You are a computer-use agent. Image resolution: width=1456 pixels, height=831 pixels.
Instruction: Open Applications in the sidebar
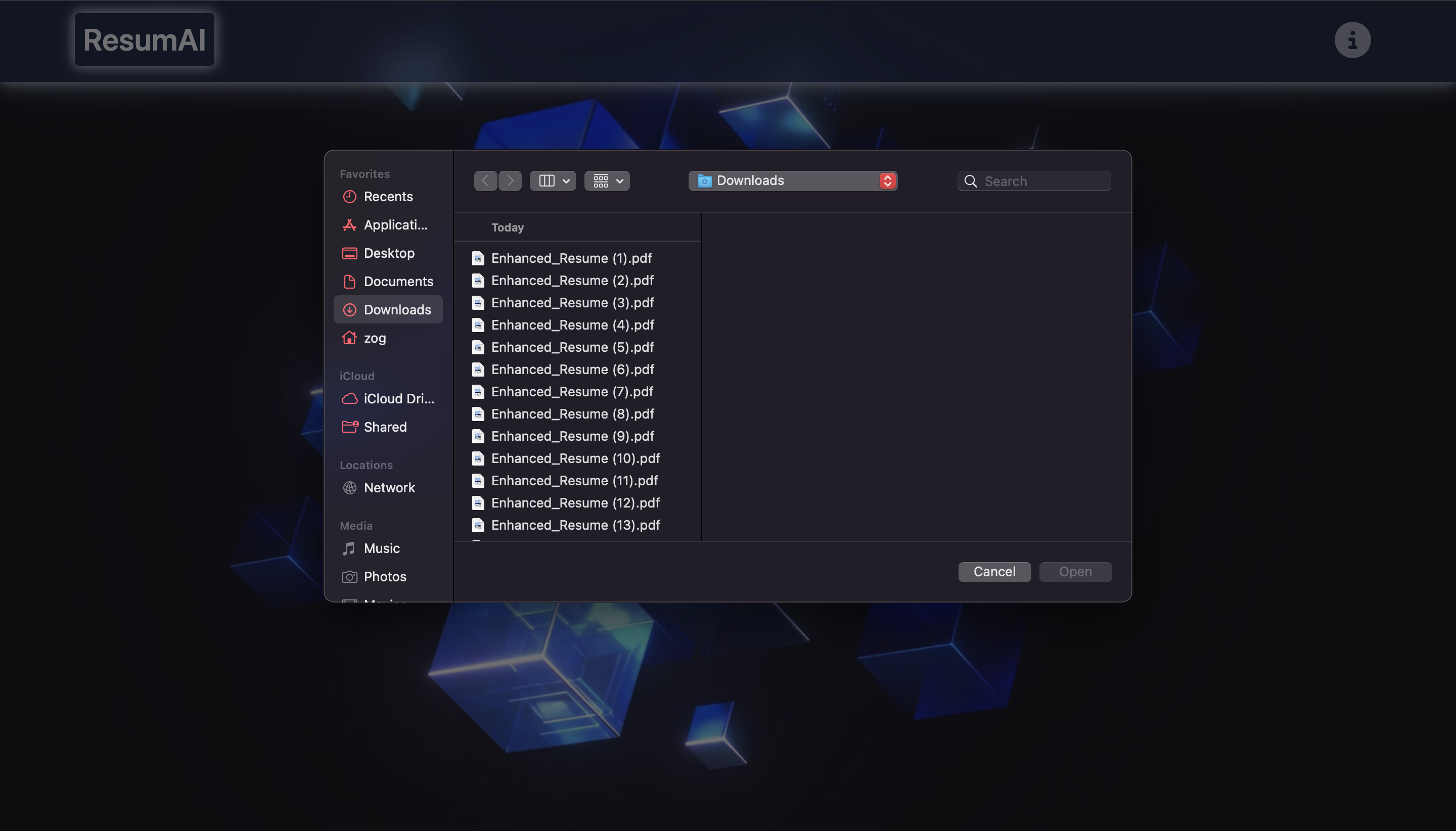point(395,225)
